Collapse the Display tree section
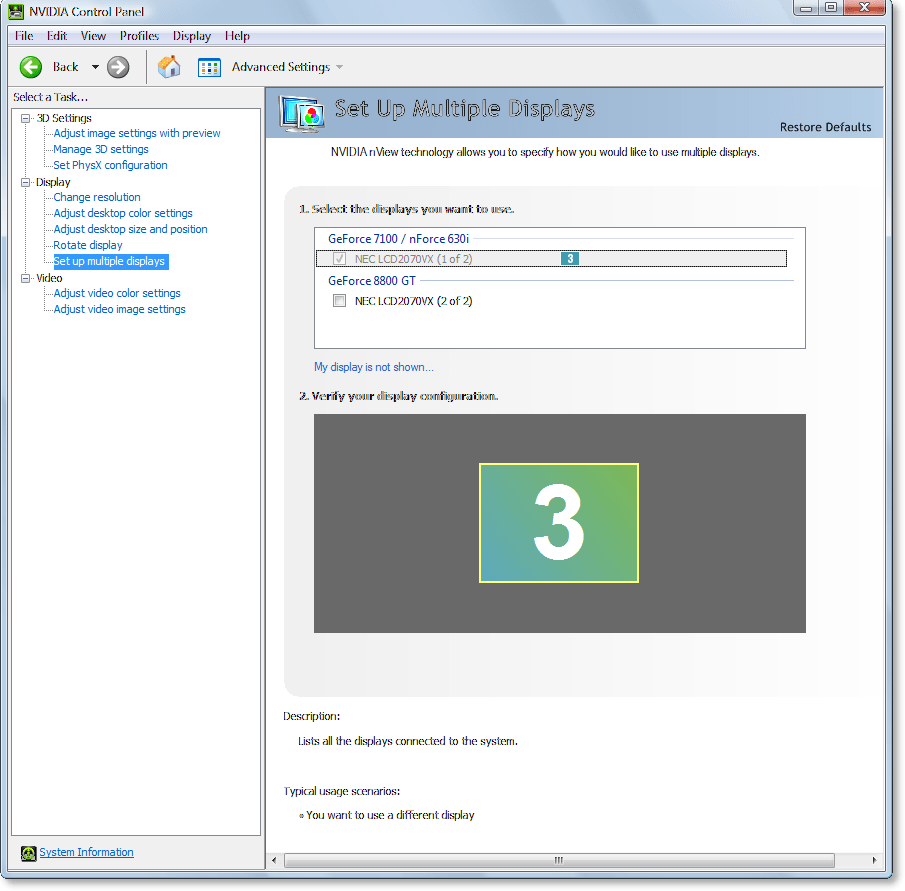 [x=23, y=182]
